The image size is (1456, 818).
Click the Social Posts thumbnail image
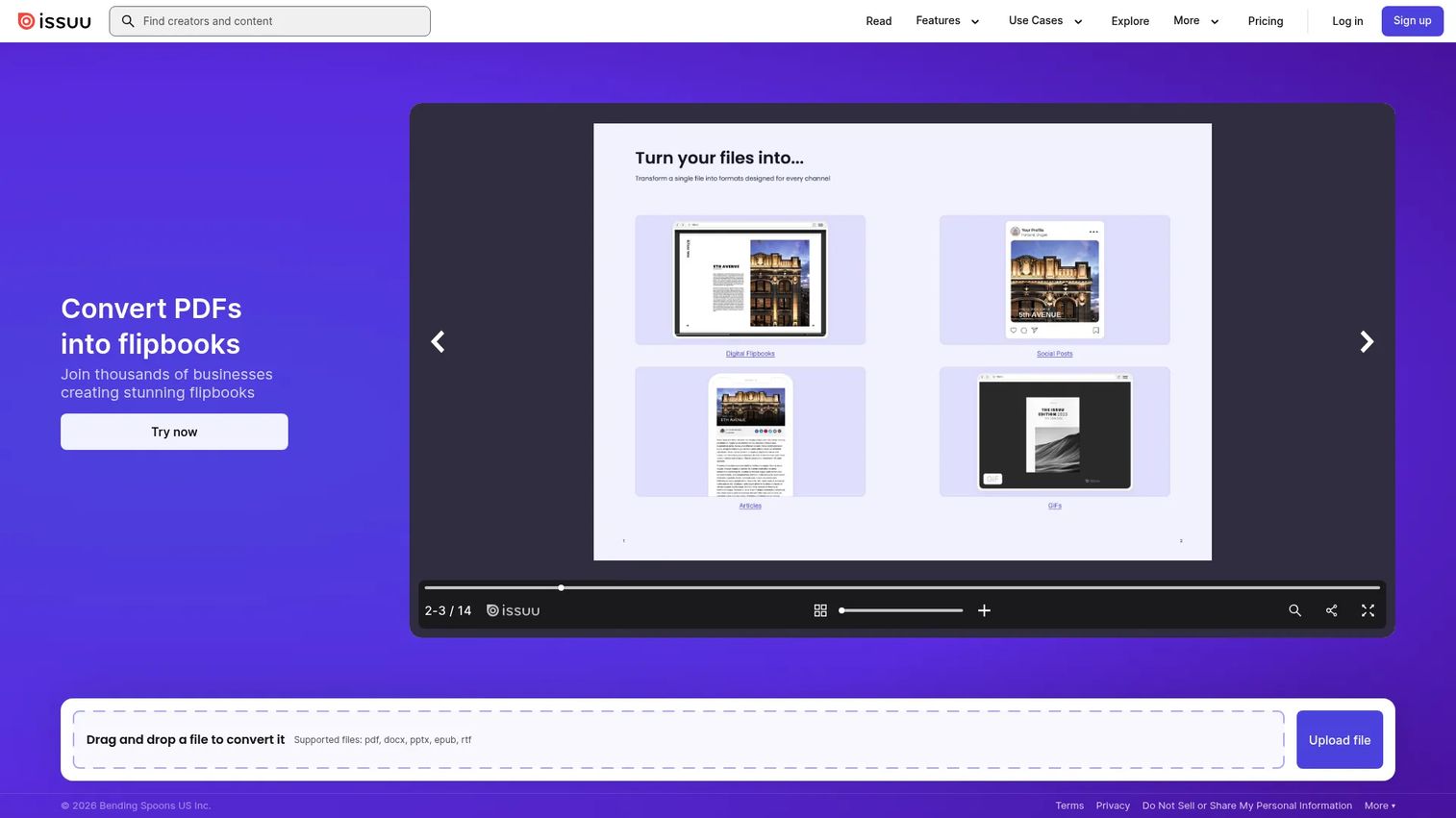click(x=1055, y=280)
